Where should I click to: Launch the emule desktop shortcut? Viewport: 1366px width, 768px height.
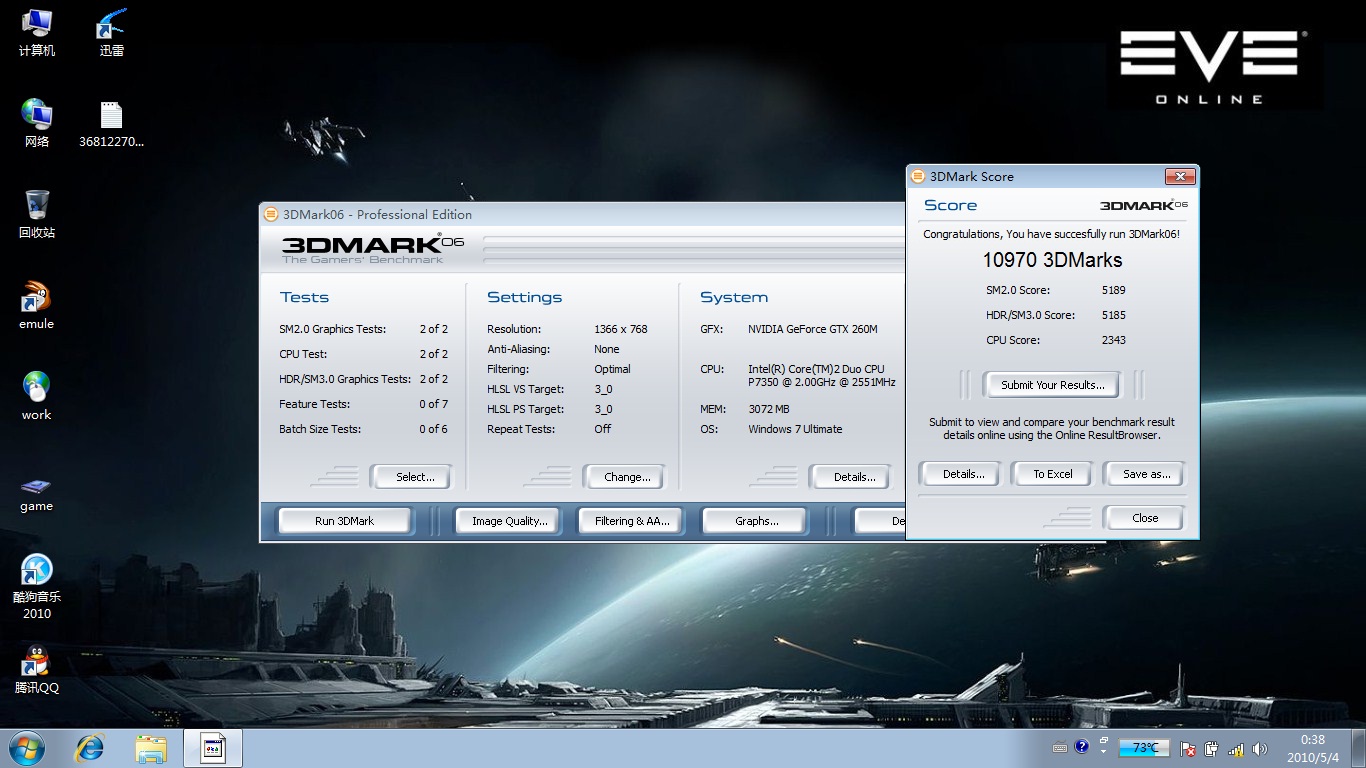[x=37, y=305]
